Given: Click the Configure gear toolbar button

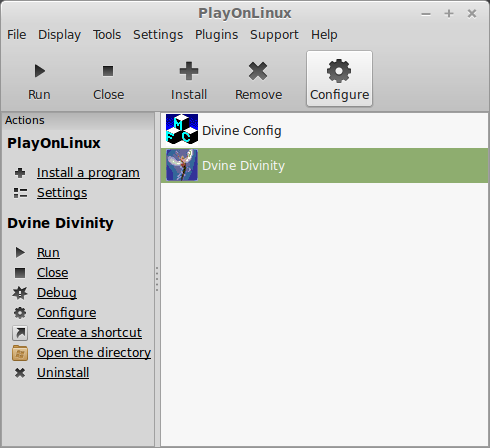Looking at the screenshot, I should (x=339, y=79).
